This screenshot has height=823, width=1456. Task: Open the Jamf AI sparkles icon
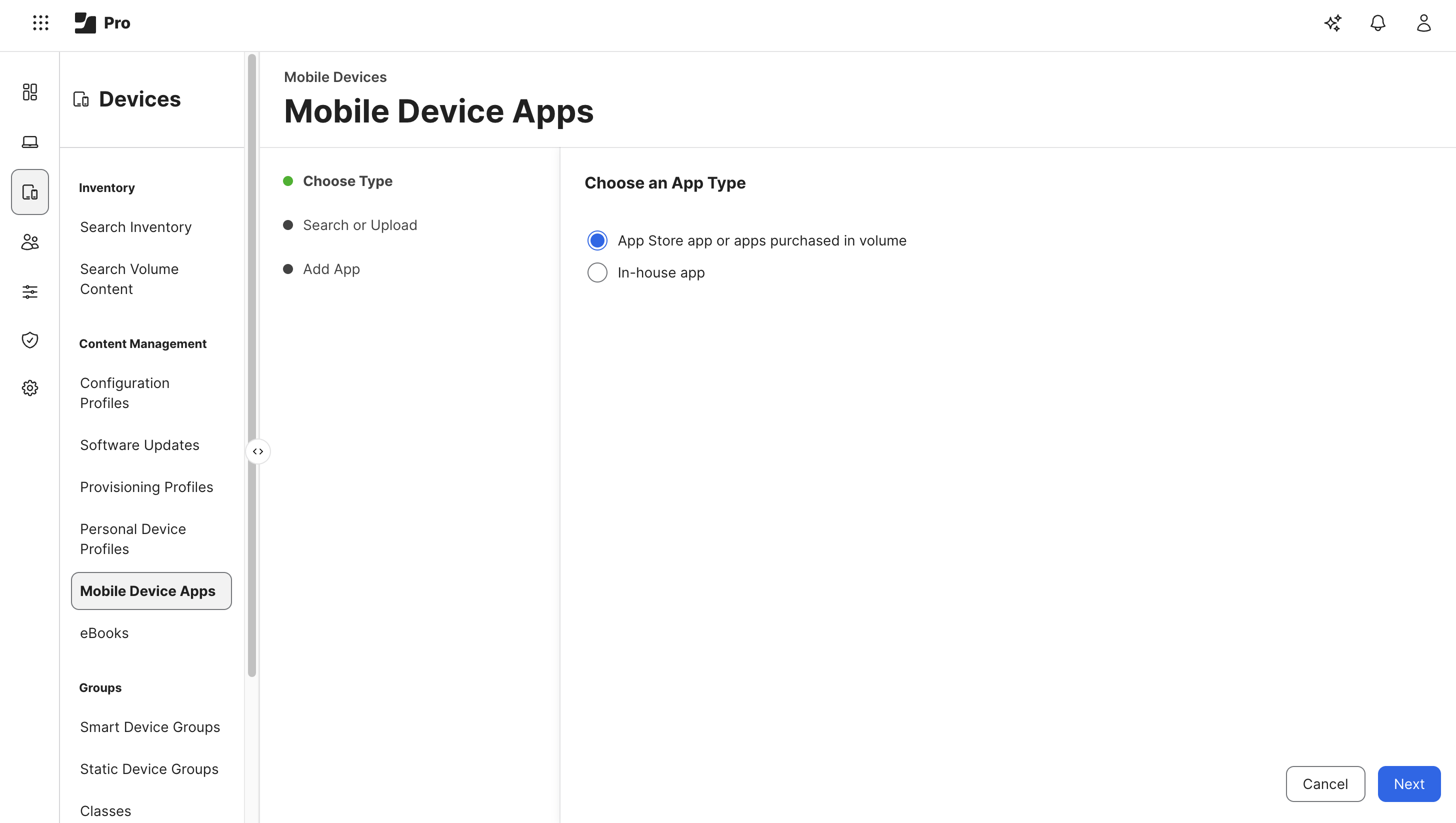coord(1333,23)
